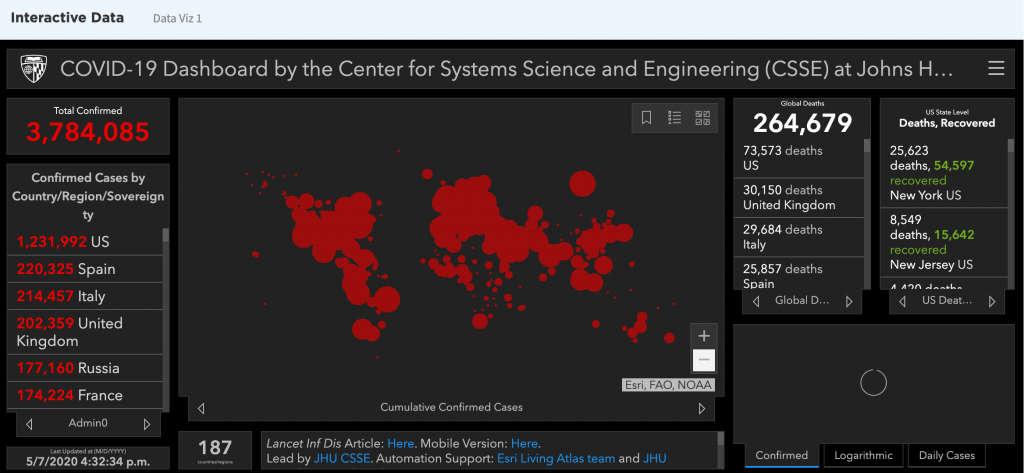Click right arrow beside Admin0
The image size is (1024, 473).
pyautogui.click(x=146, y=423)
